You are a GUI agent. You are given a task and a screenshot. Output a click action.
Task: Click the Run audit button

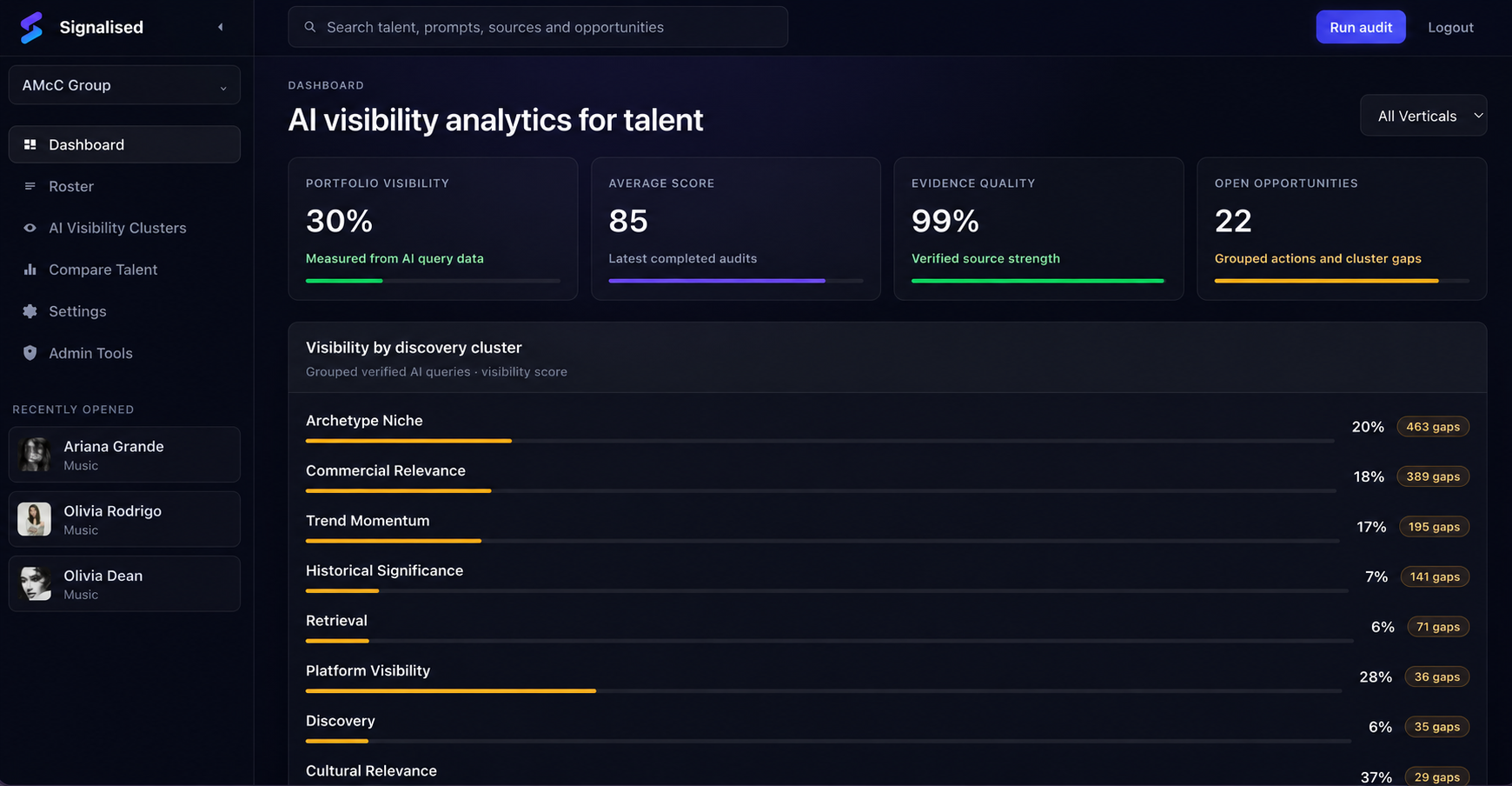pyautogui.click(x=1360, y=27)
